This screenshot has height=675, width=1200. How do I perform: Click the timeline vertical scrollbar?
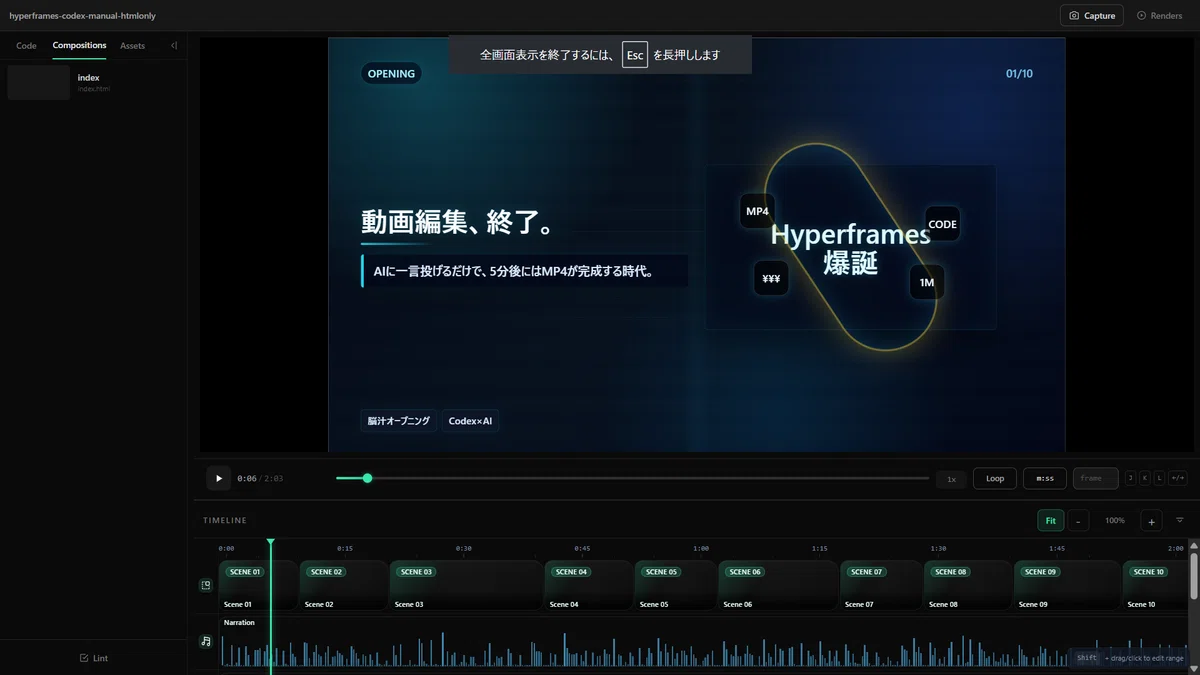[x=1193, y=578]
